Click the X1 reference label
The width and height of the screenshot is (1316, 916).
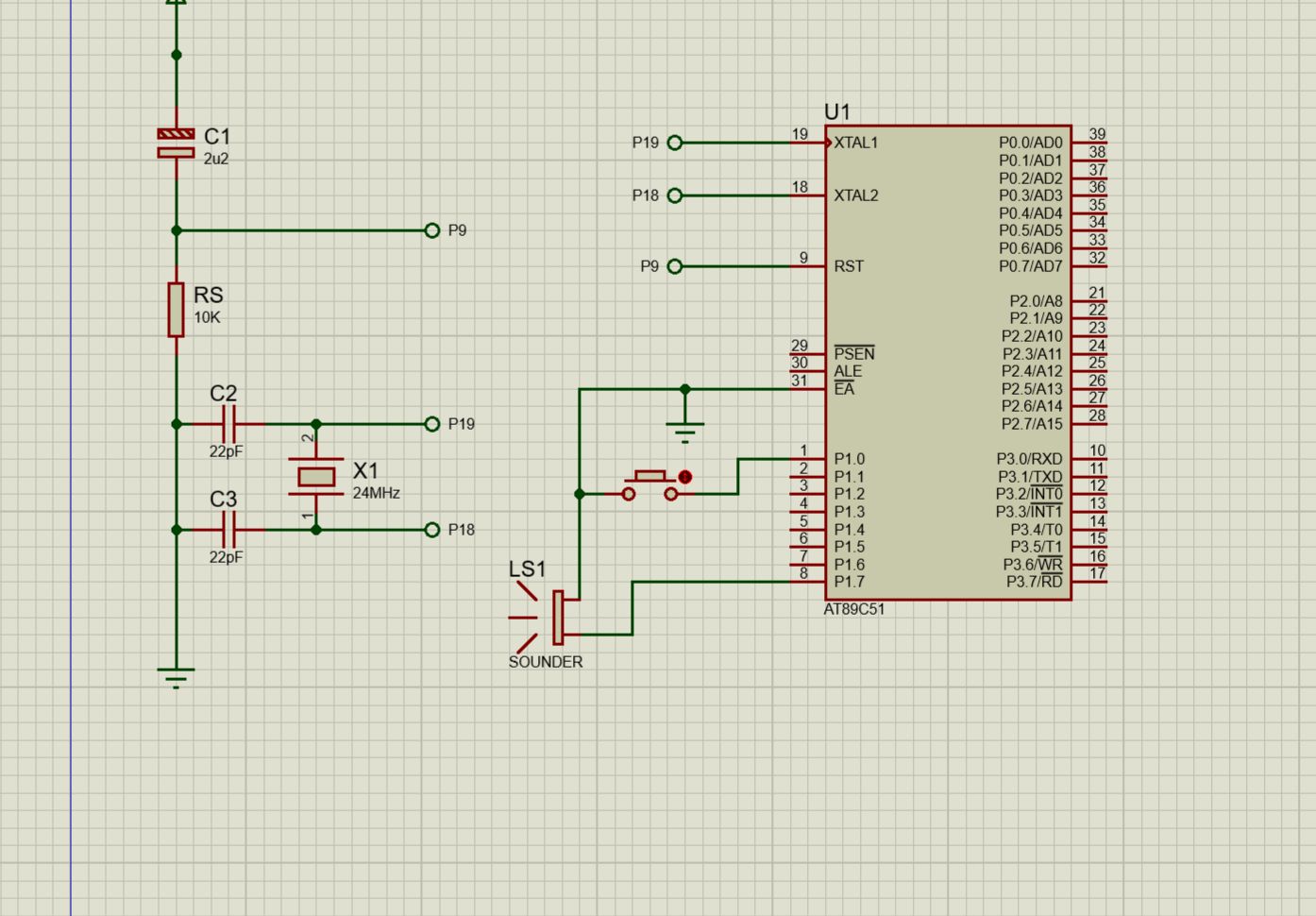[365, 470]
